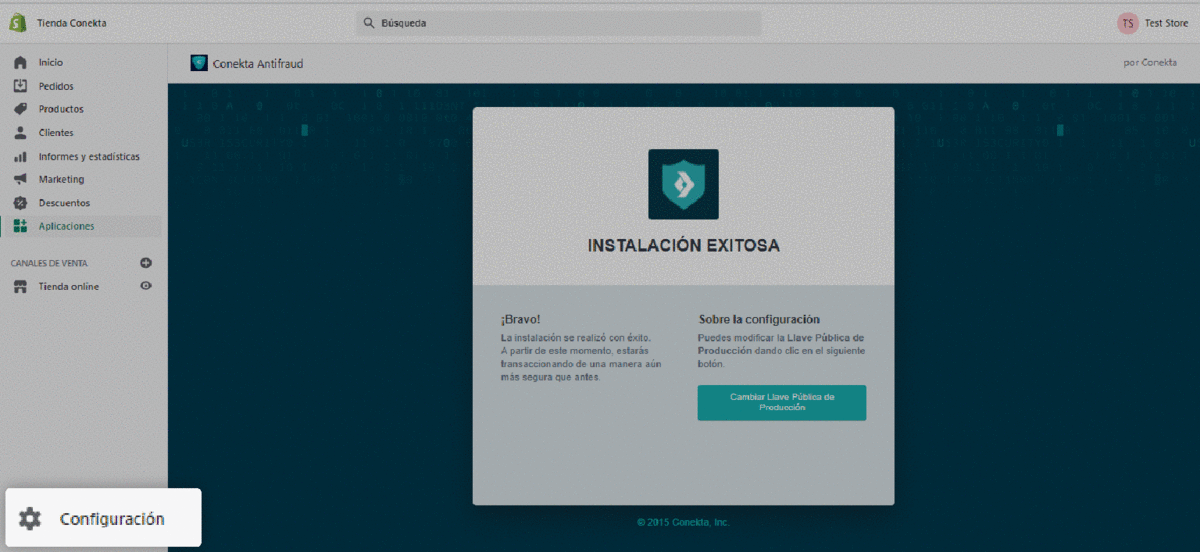Open the Test Store account menu
Screen dimensions: 1200x552
(x=1166, y=23)
